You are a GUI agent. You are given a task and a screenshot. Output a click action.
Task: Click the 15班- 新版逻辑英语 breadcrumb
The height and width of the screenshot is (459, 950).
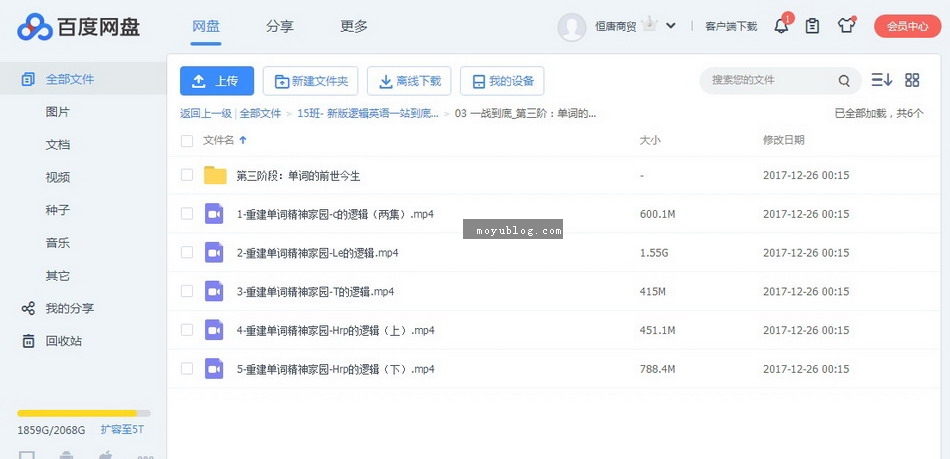tap(368, 113)
